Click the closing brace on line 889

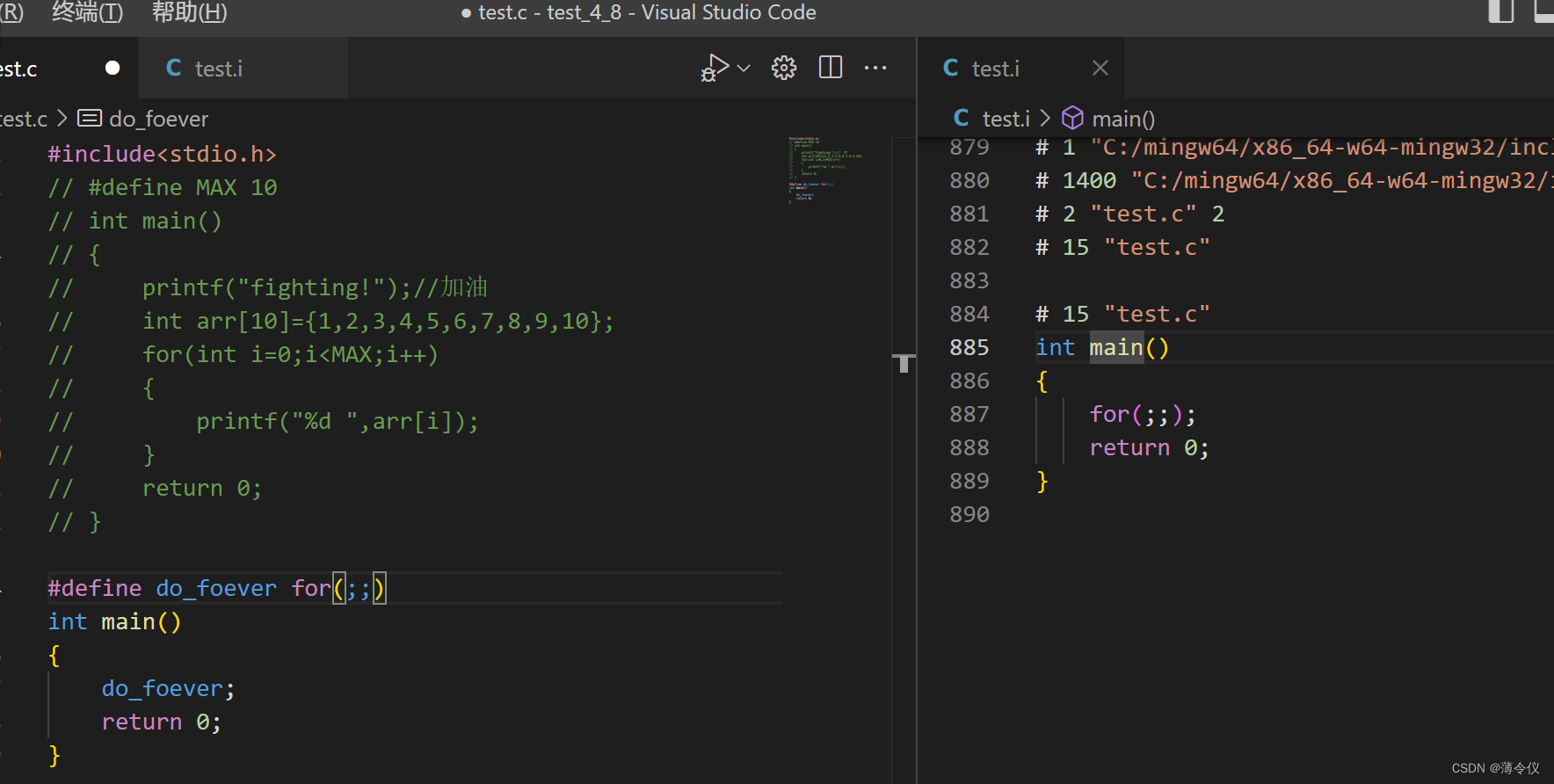pyautogui.click(x=1042, y=481)
